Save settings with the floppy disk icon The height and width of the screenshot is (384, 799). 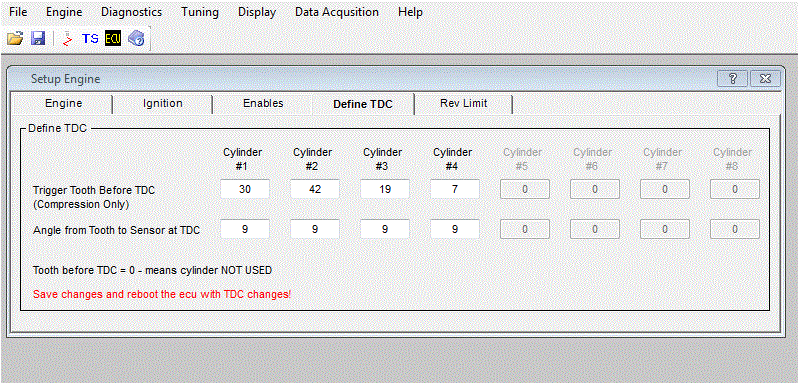pyautogui.click(x=39, y=39)
